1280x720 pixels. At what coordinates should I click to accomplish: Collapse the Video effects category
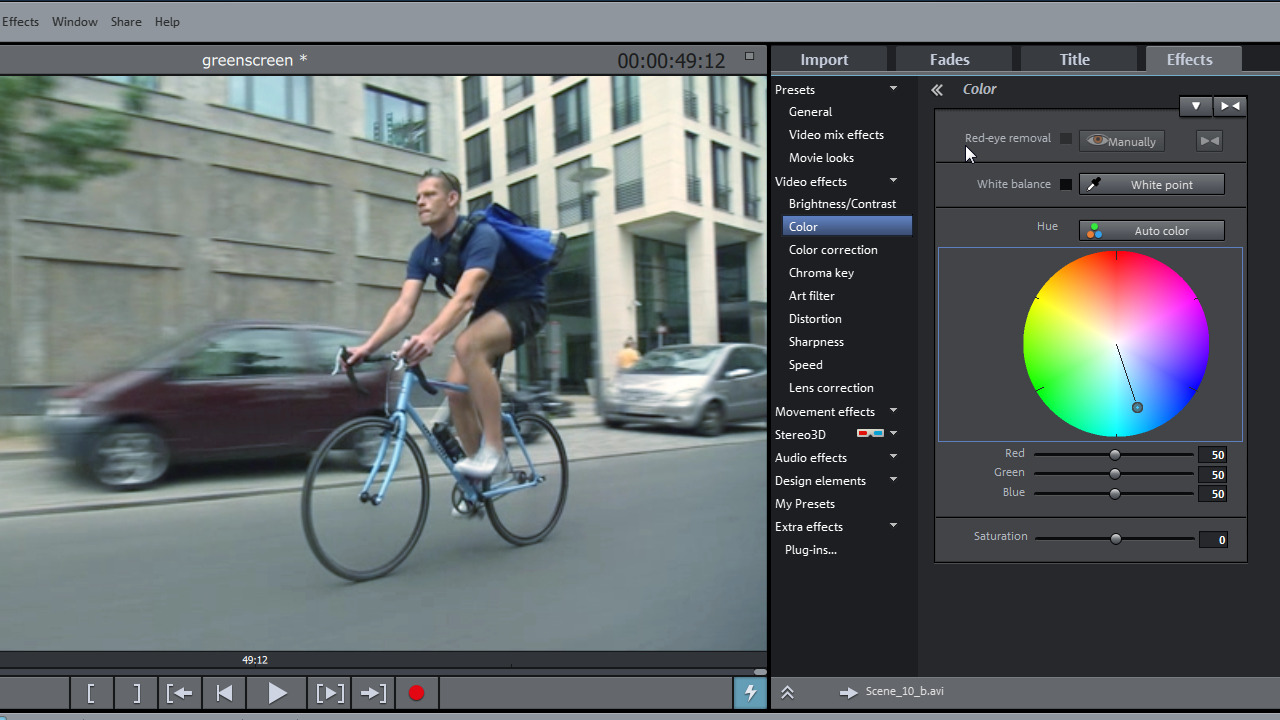[x=893, y=181]
